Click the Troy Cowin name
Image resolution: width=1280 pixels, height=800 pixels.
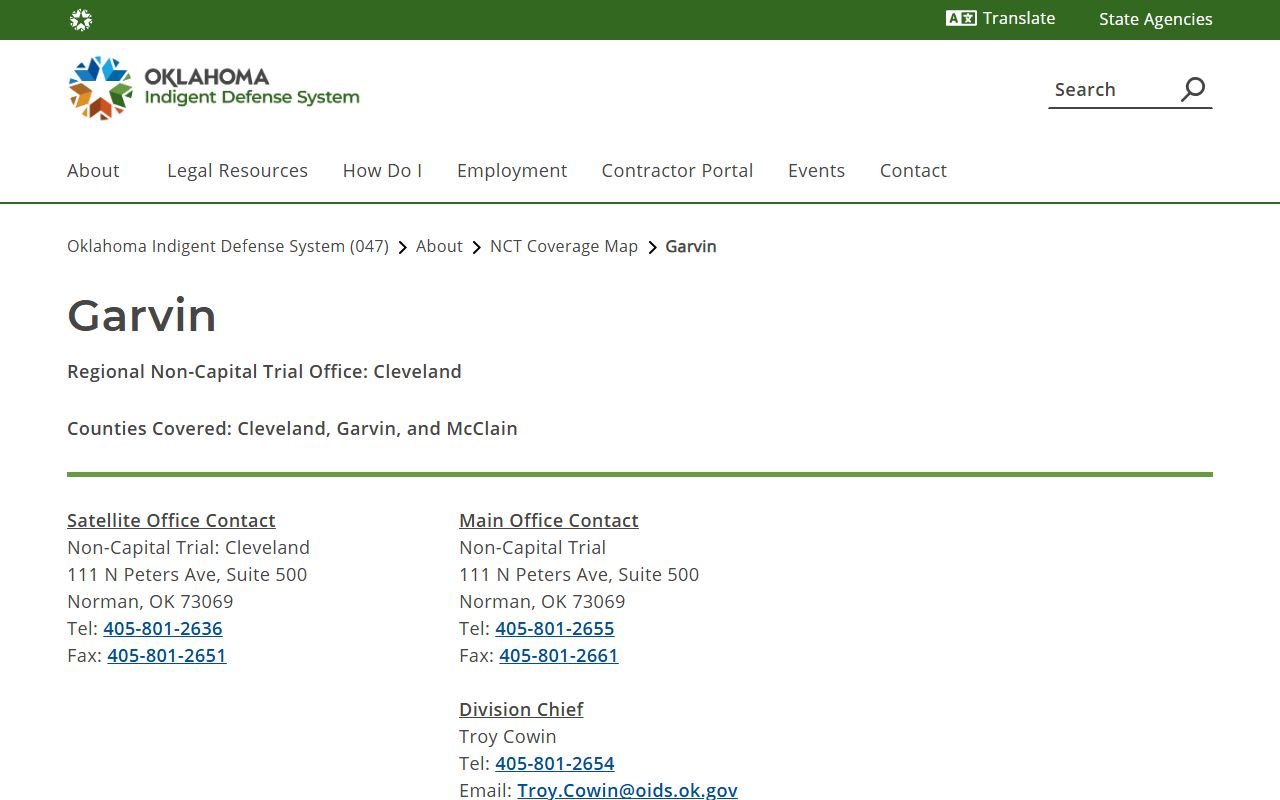point(508,736)
